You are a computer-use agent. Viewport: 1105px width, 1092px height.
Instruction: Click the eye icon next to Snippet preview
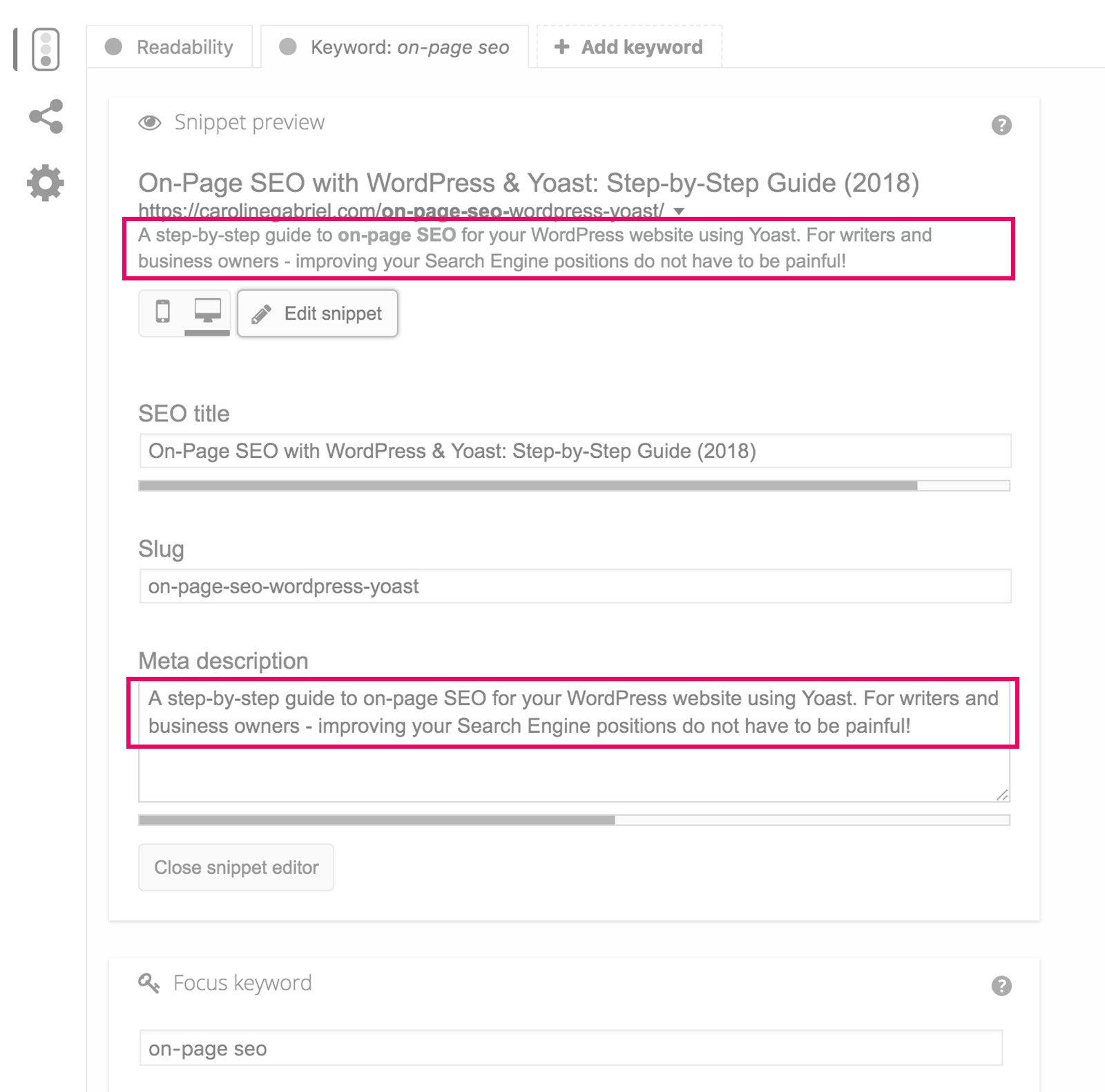150,123
